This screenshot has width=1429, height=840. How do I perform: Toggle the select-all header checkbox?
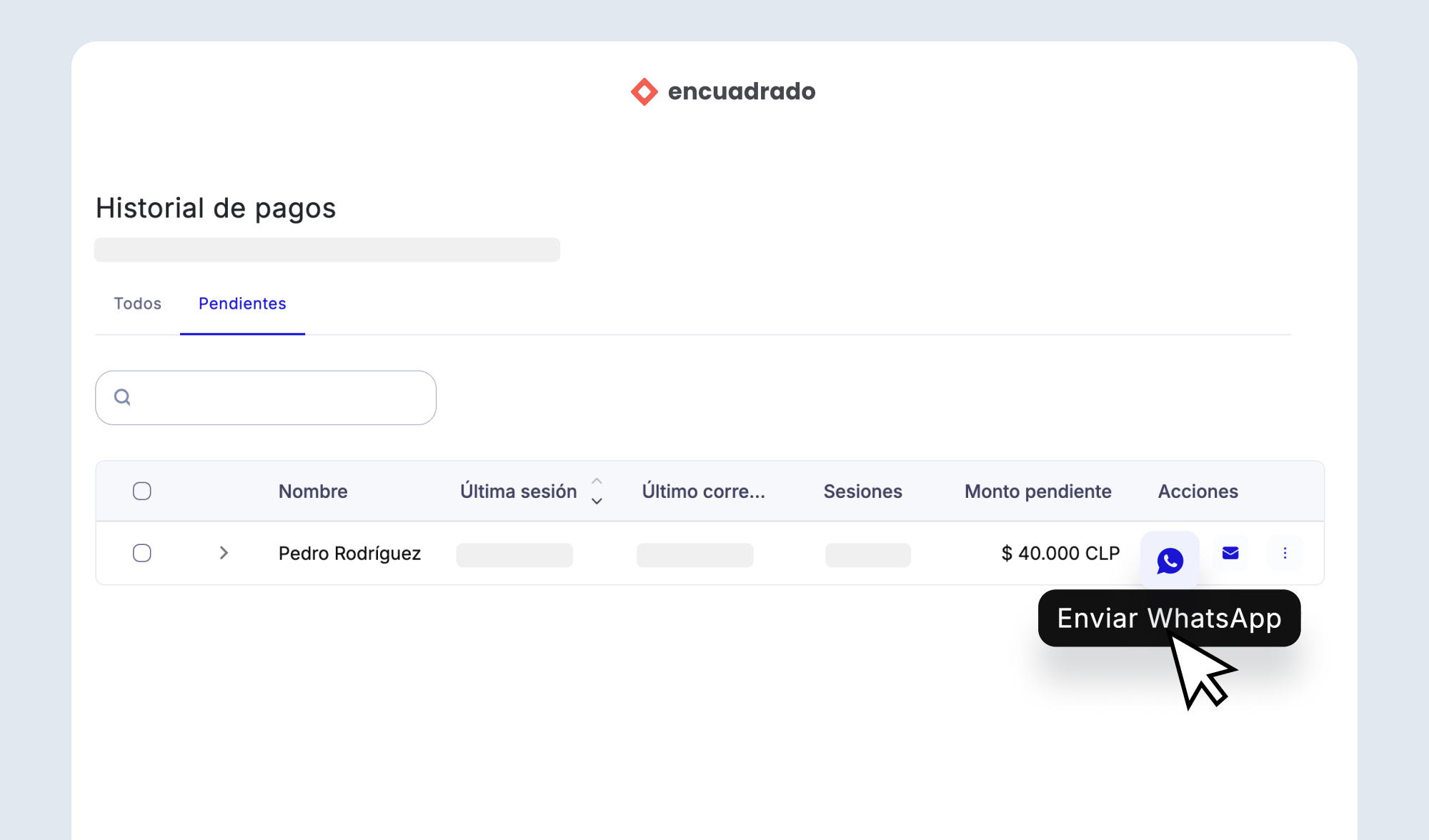(x=142, y=491)
